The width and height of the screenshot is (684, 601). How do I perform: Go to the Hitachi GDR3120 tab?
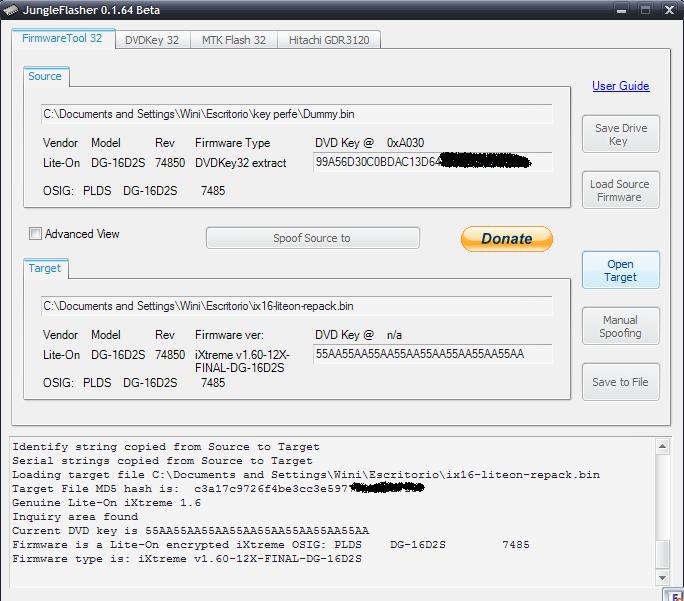click(x=329, y=40)
